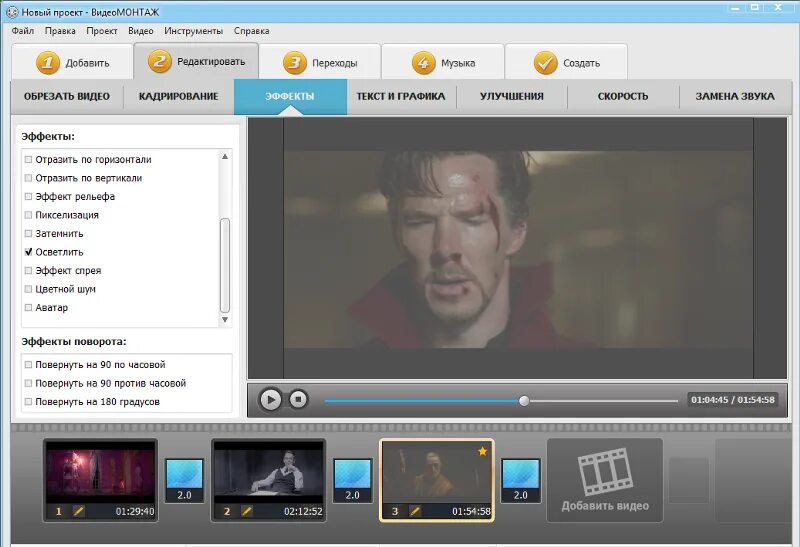
Task: Click the effects list scrollbar thumb
Action: (224, 265)
